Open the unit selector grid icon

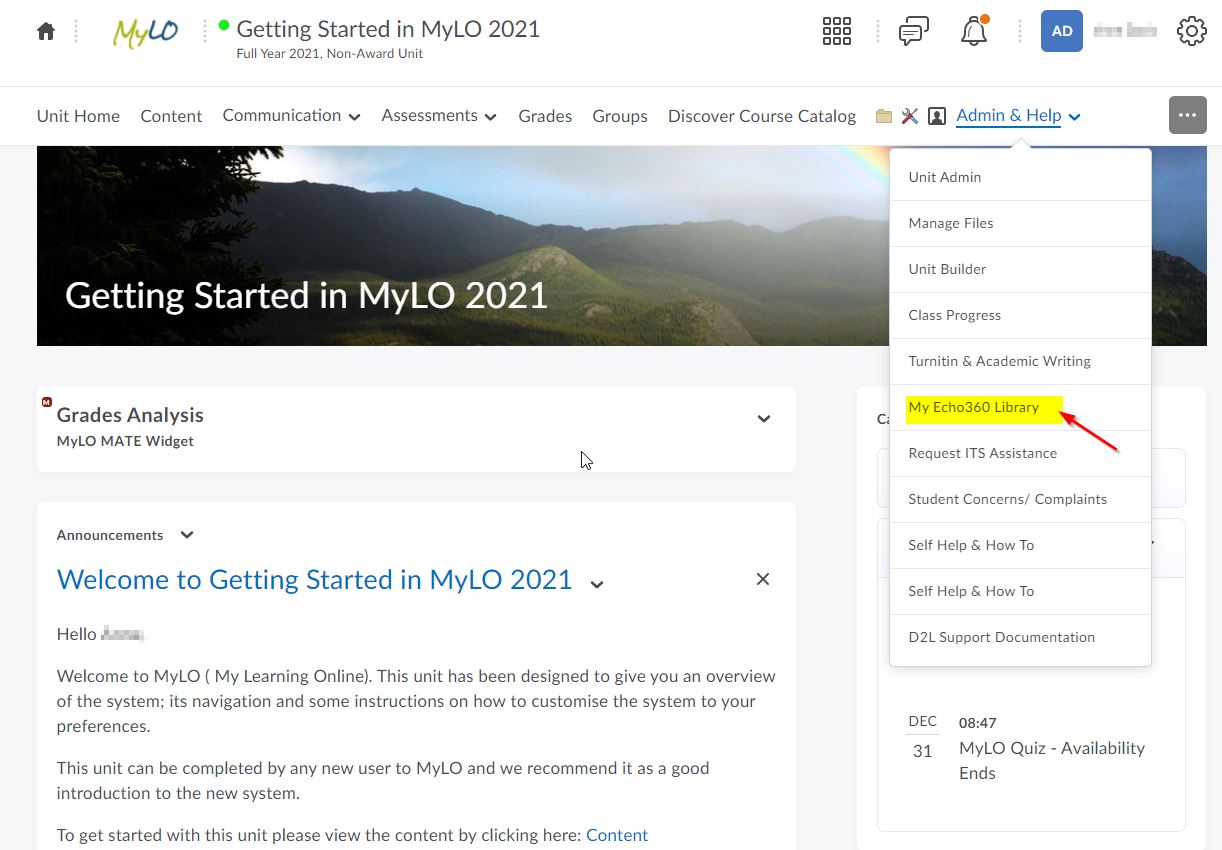pyautogui.click(x=836, y=31)
